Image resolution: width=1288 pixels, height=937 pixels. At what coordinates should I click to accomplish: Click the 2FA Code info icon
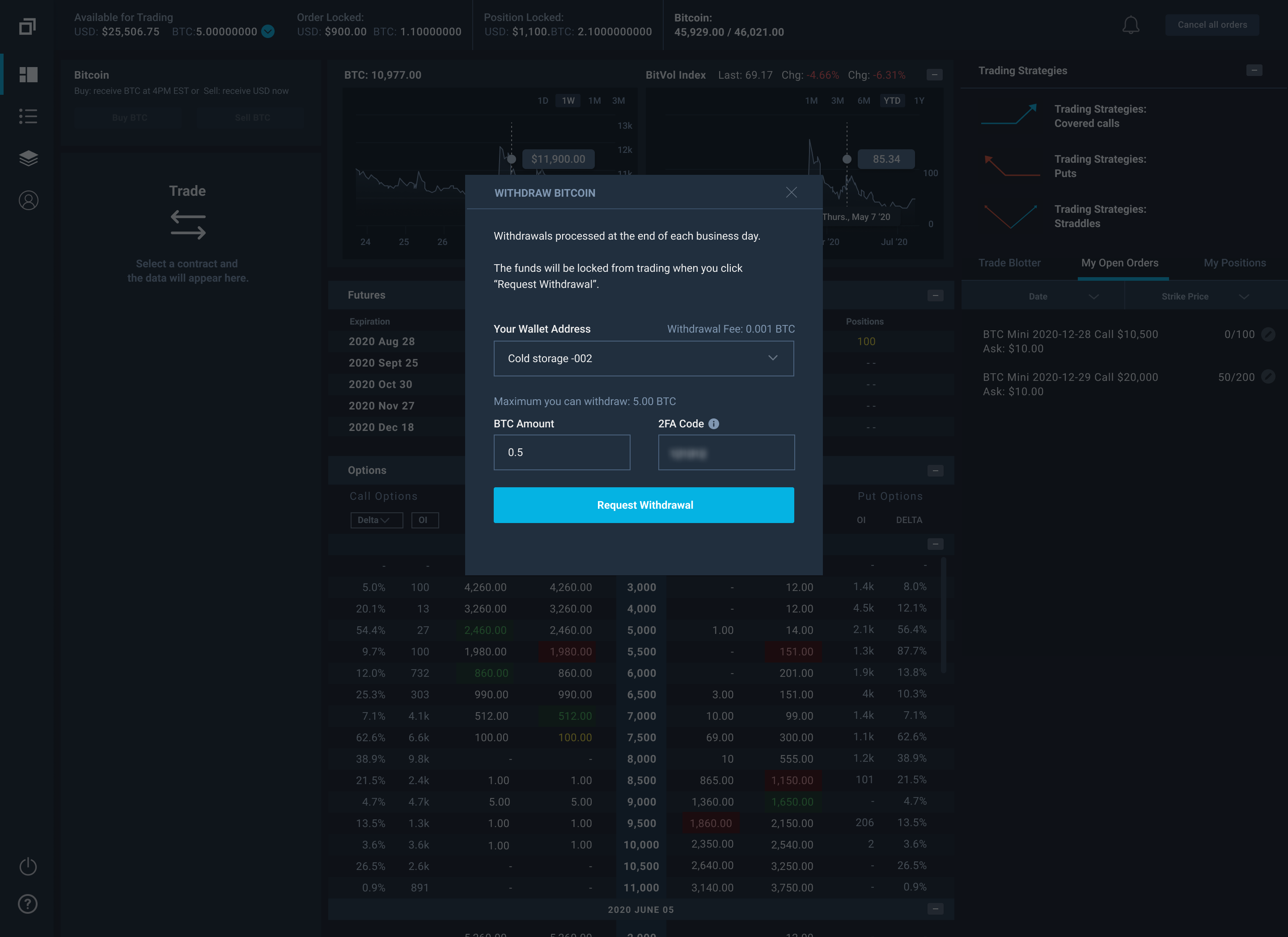(714, 423)
